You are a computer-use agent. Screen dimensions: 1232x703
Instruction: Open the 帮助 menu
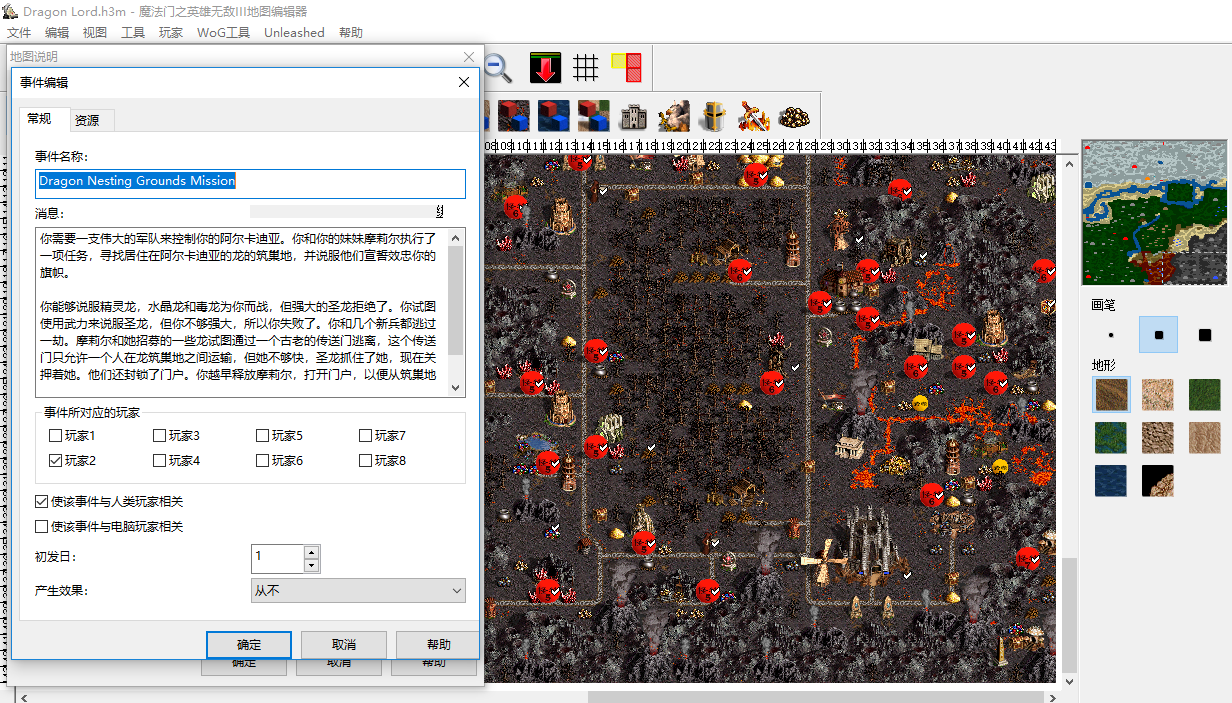351,33
